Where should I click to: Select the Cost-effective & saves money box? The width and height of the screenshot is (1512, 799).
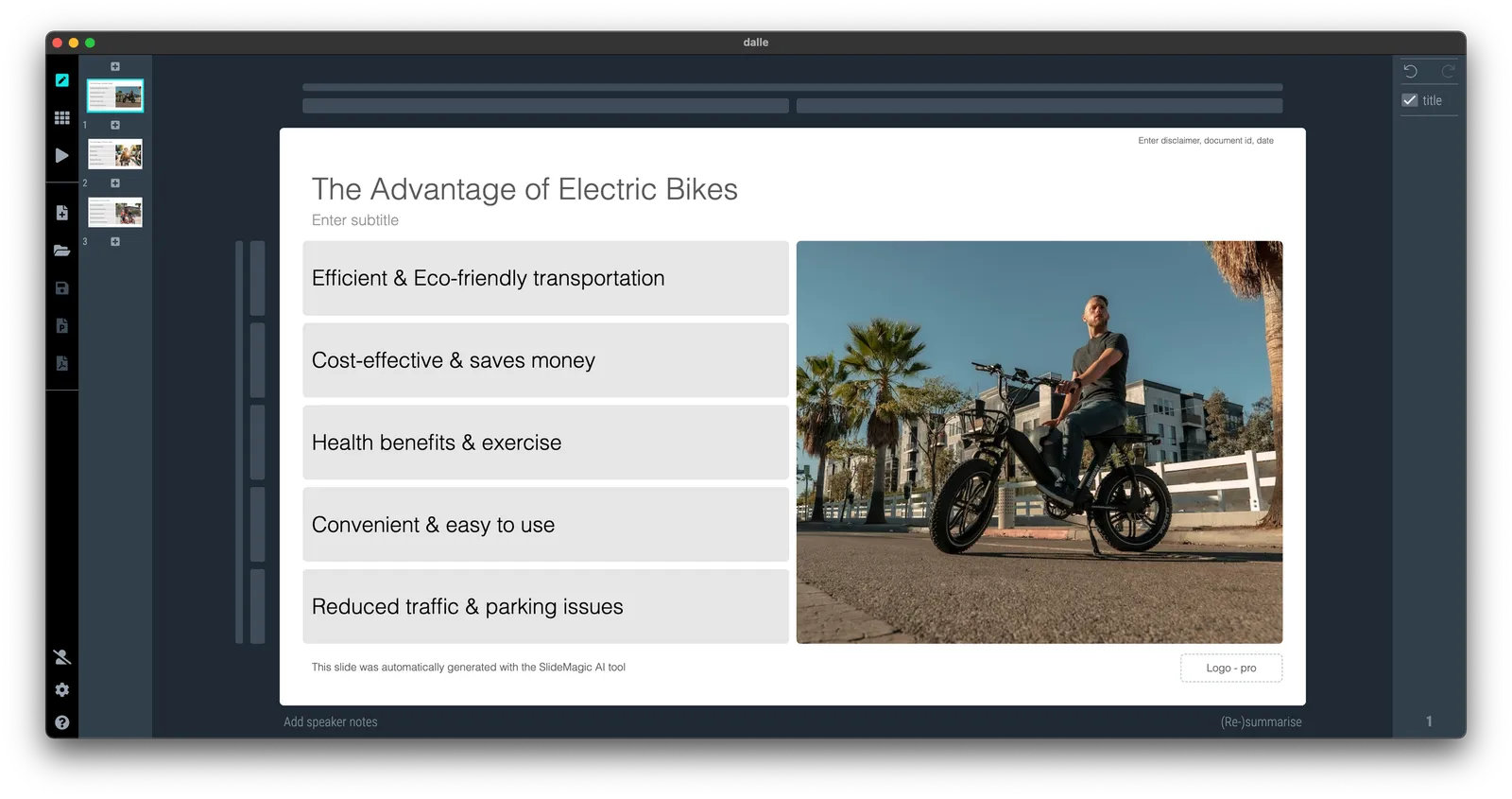(x=545, y=360)
